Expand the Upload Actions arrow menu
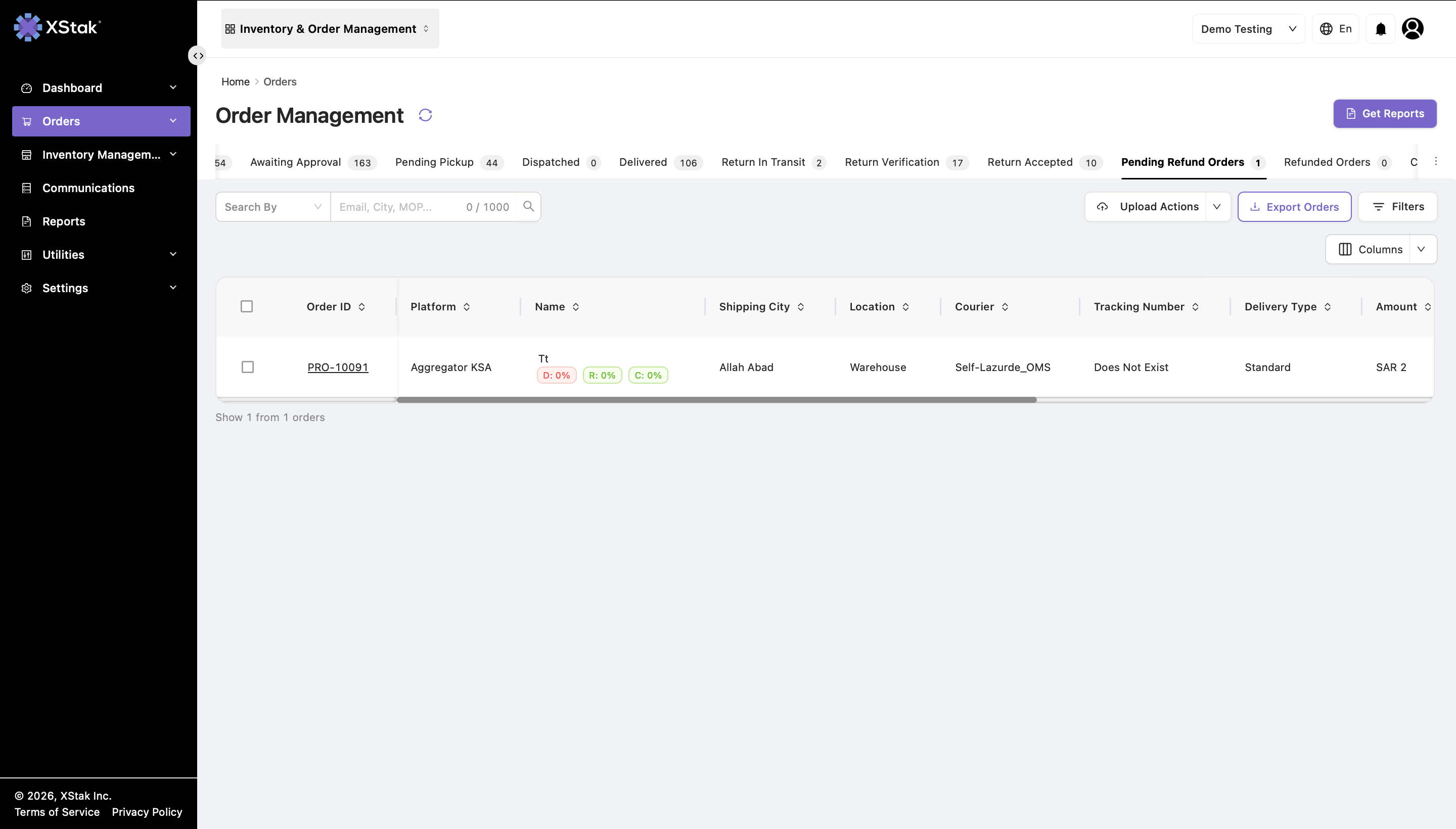Viewport: 1456px width, 829px height. coord(1217,207)
